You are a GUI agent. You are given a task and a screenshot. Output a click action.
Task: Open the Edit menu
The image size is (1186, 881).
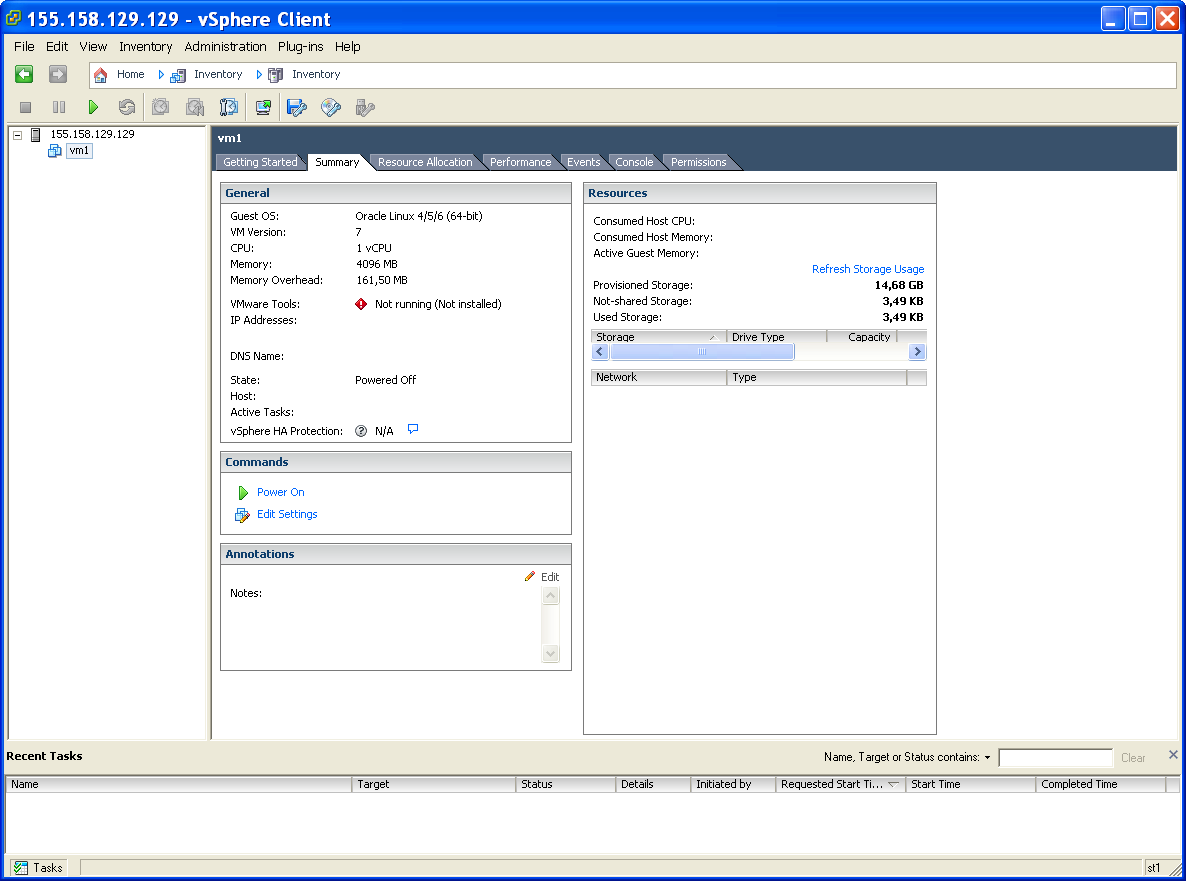(57, 47)
